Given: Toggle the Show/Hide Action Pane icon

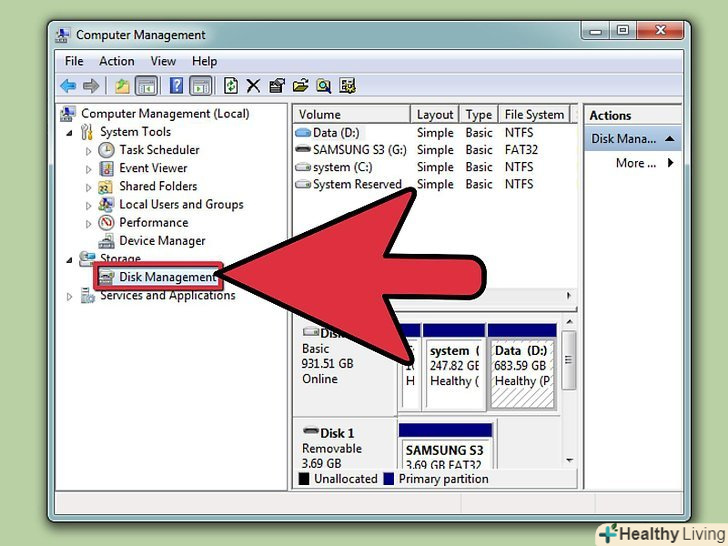Looking at the screenshot, I should [201, 86].
